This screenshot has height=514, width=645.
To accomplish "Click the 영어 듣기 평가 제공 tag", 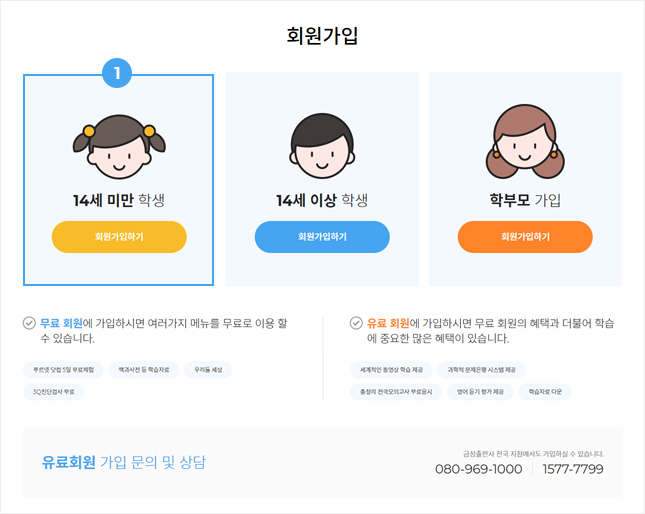I will 480,392.
